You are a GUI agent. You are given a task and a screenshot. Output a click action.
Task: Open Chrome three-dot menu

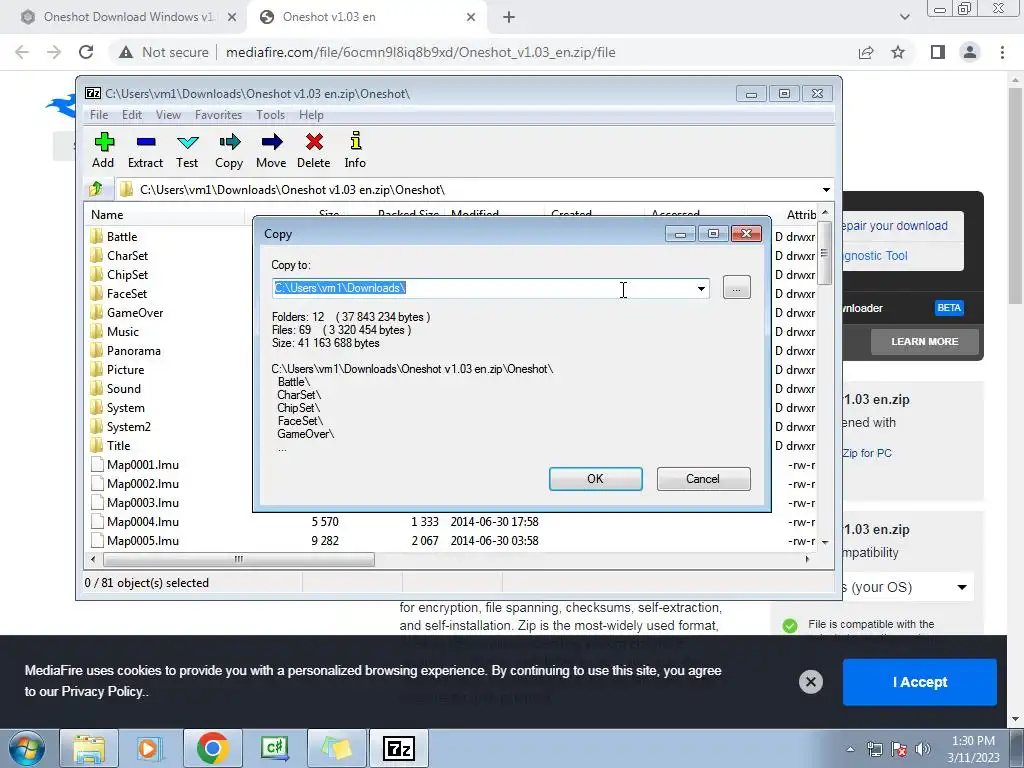(x=1002, y=52)
